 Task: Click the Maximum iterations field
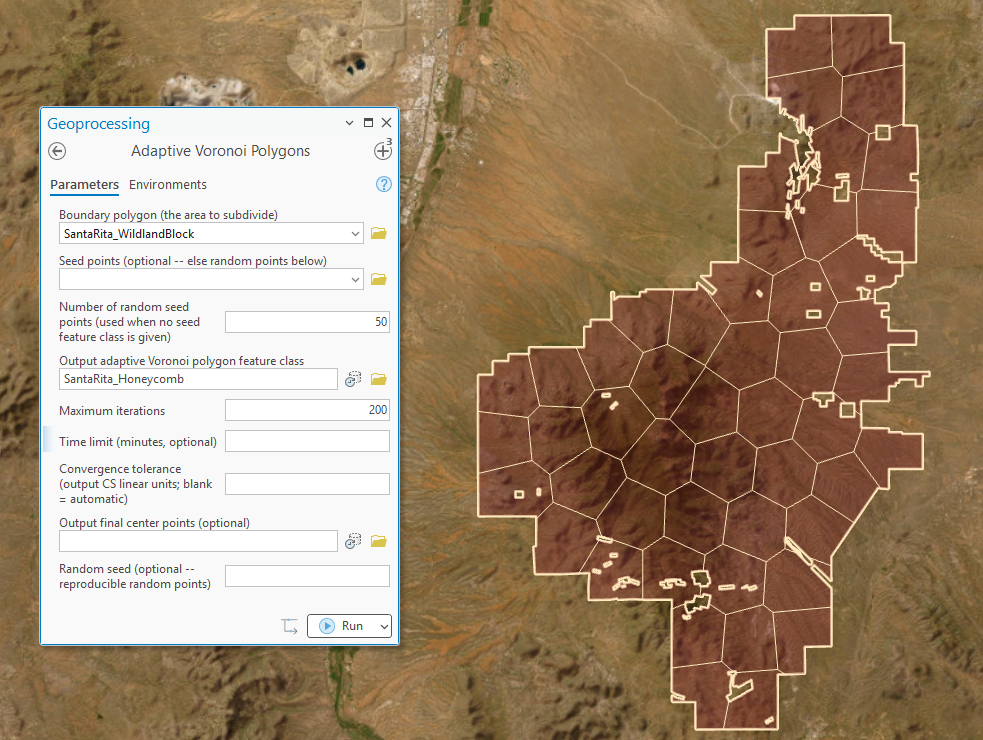pos(307,410)
